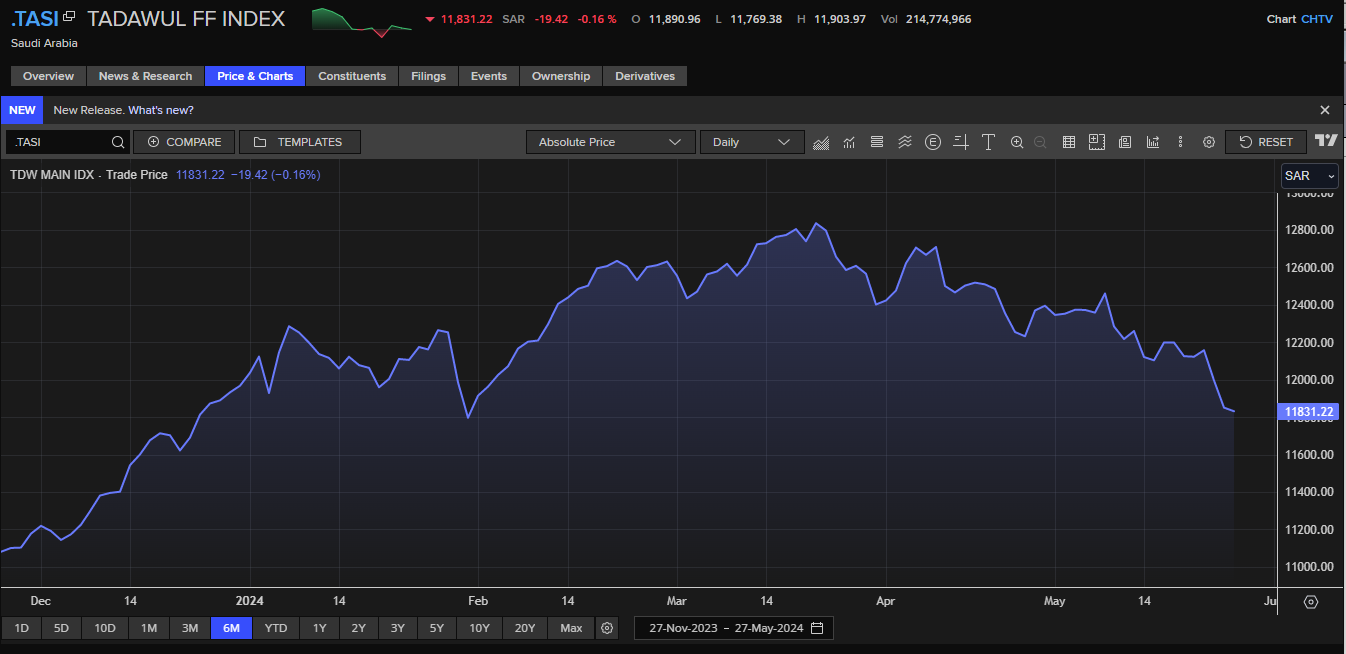Click the .TASI symbol search field
1346x654 pixels.
tap(60, 142)
